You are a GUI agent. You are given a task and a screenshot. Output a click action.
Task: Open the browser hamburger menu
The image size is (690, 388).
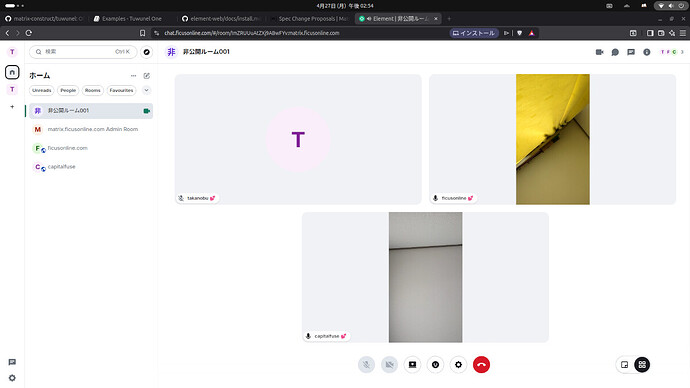[x=683, y=33]
